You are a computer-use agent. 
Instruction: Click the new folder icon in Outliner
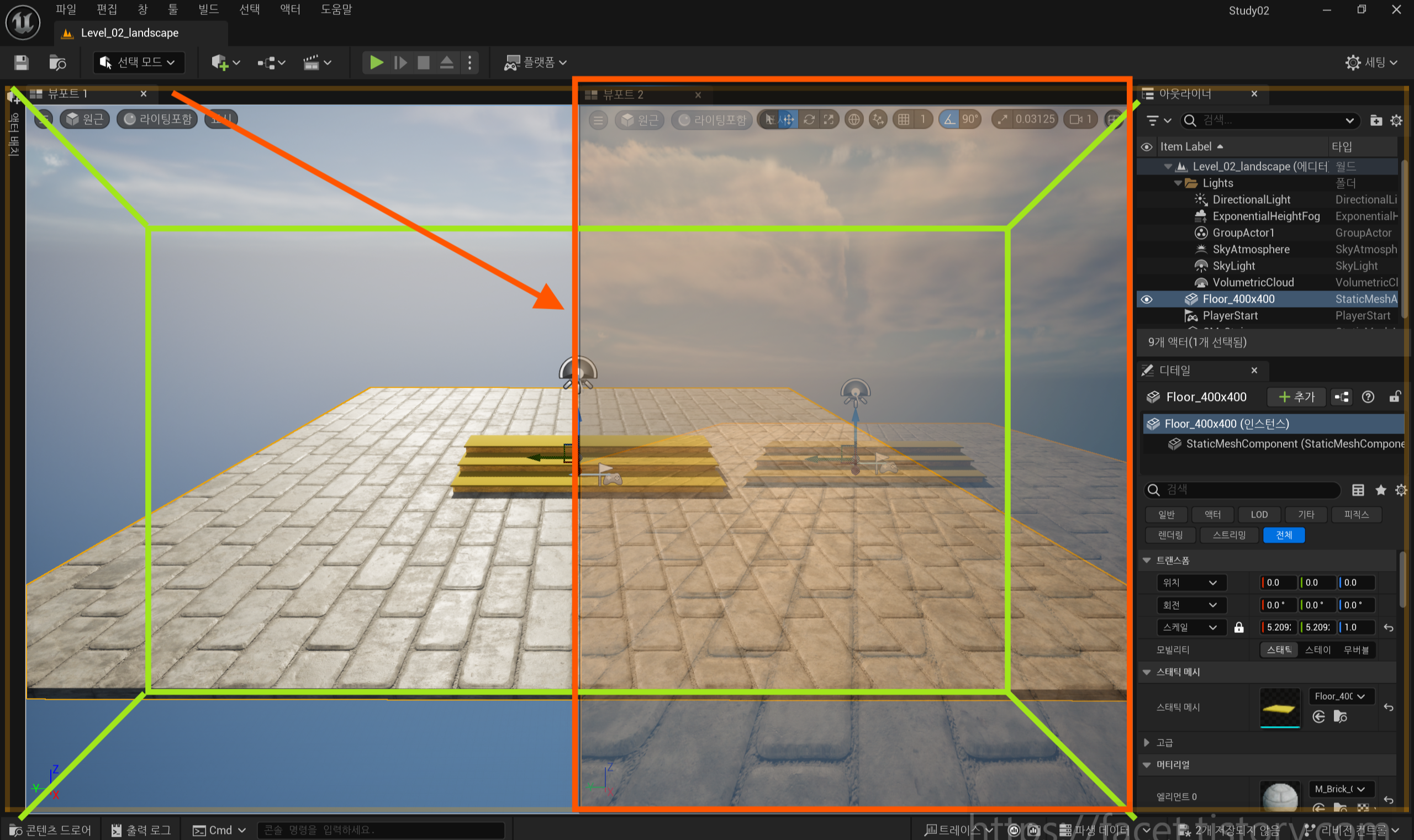(1375, 120)
